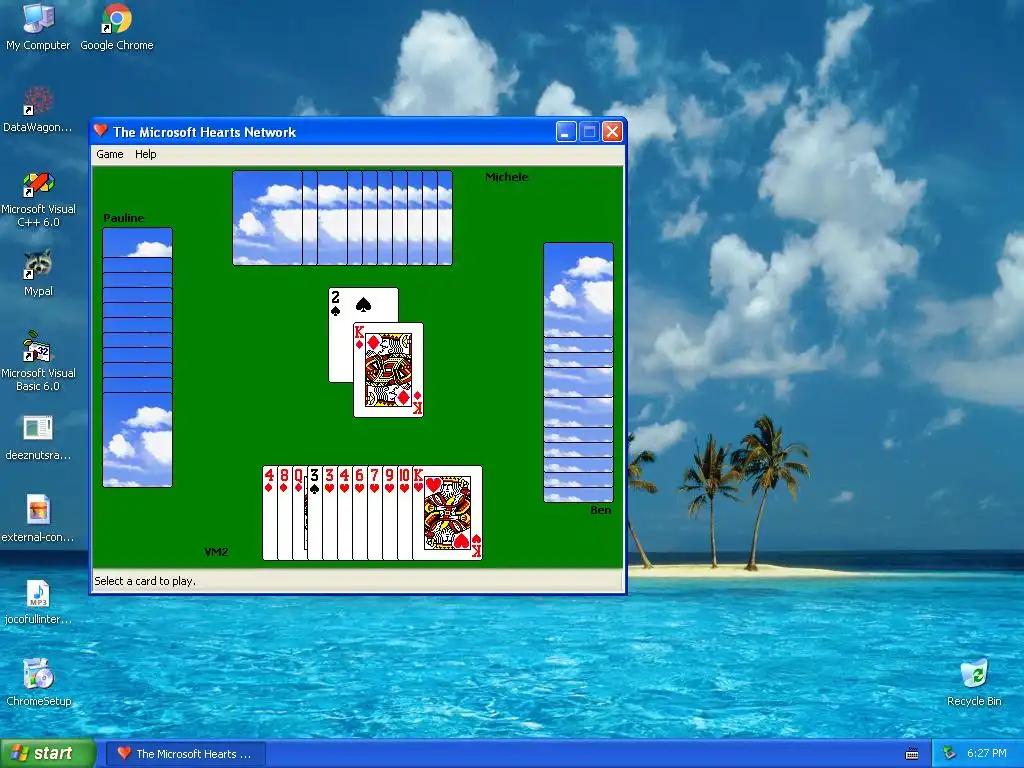The image size is (1024, 768).
Task: Click the keyboard icon in the system tray
Action: (912, 754)
